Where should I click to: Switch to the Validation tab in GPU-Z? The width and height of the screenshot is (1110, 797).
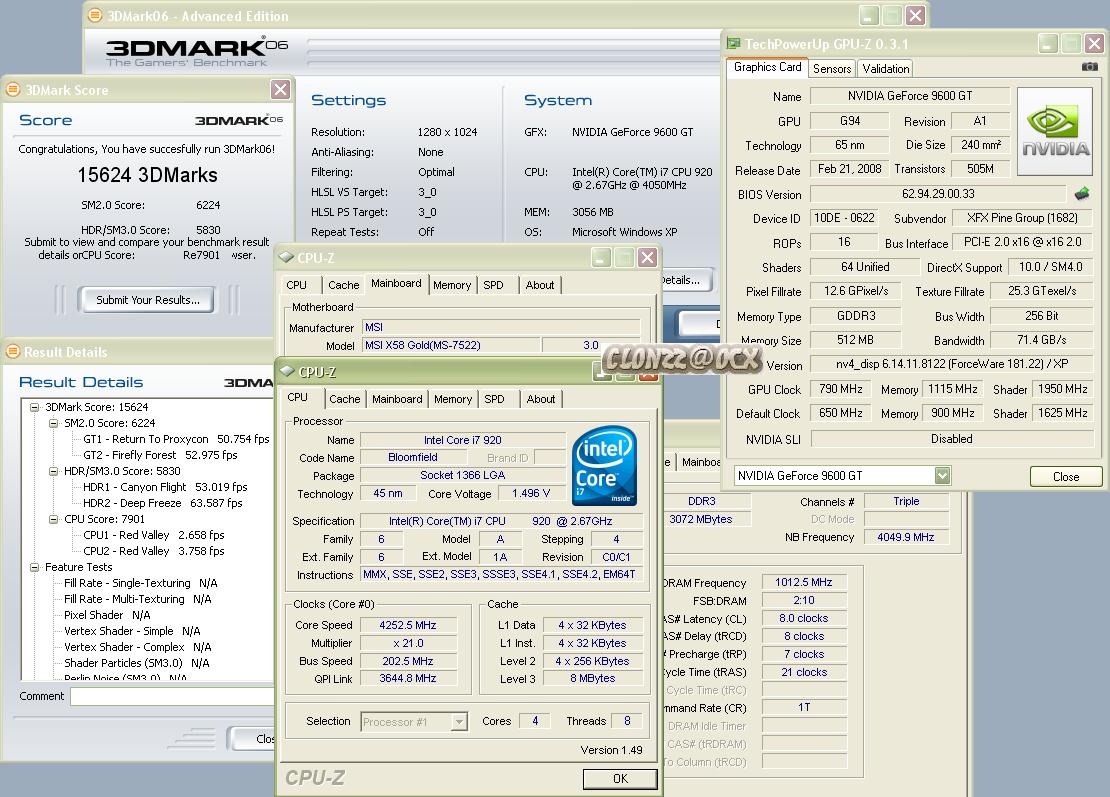(x=886, y=69)
